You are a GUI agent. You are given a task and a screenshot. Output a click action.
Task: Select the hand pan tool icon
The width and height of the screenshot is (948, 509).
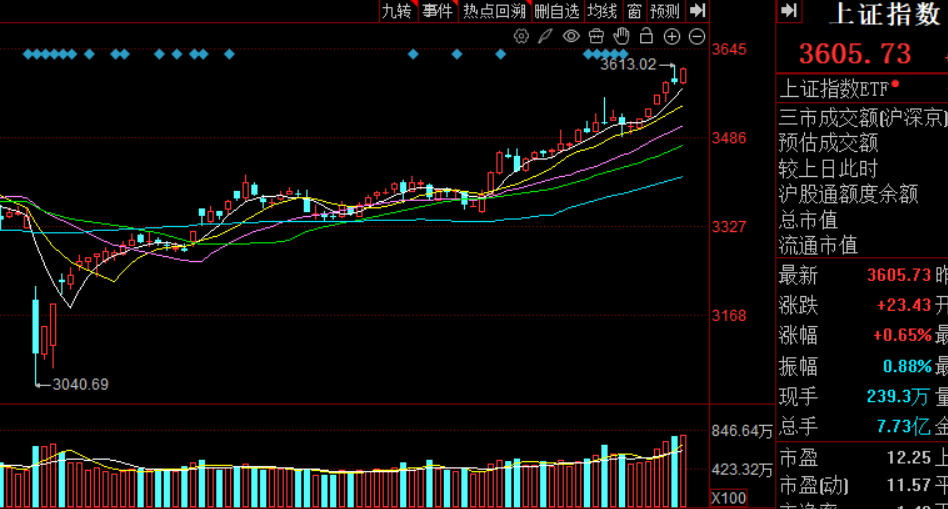click(622, 36)
